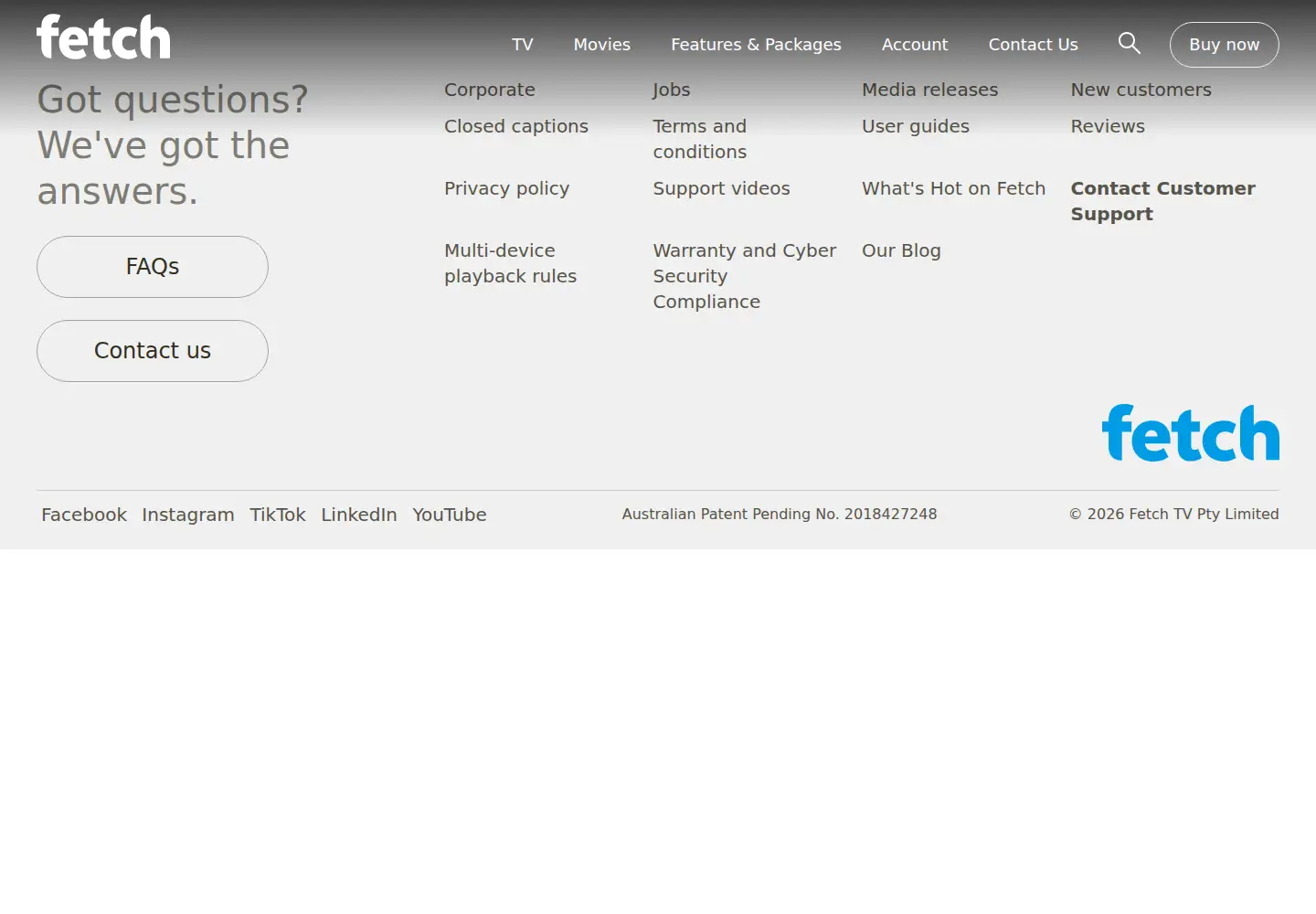
Task: Click the 'Got questions? We've got the answers.' heading
Action: pos(173,145)
